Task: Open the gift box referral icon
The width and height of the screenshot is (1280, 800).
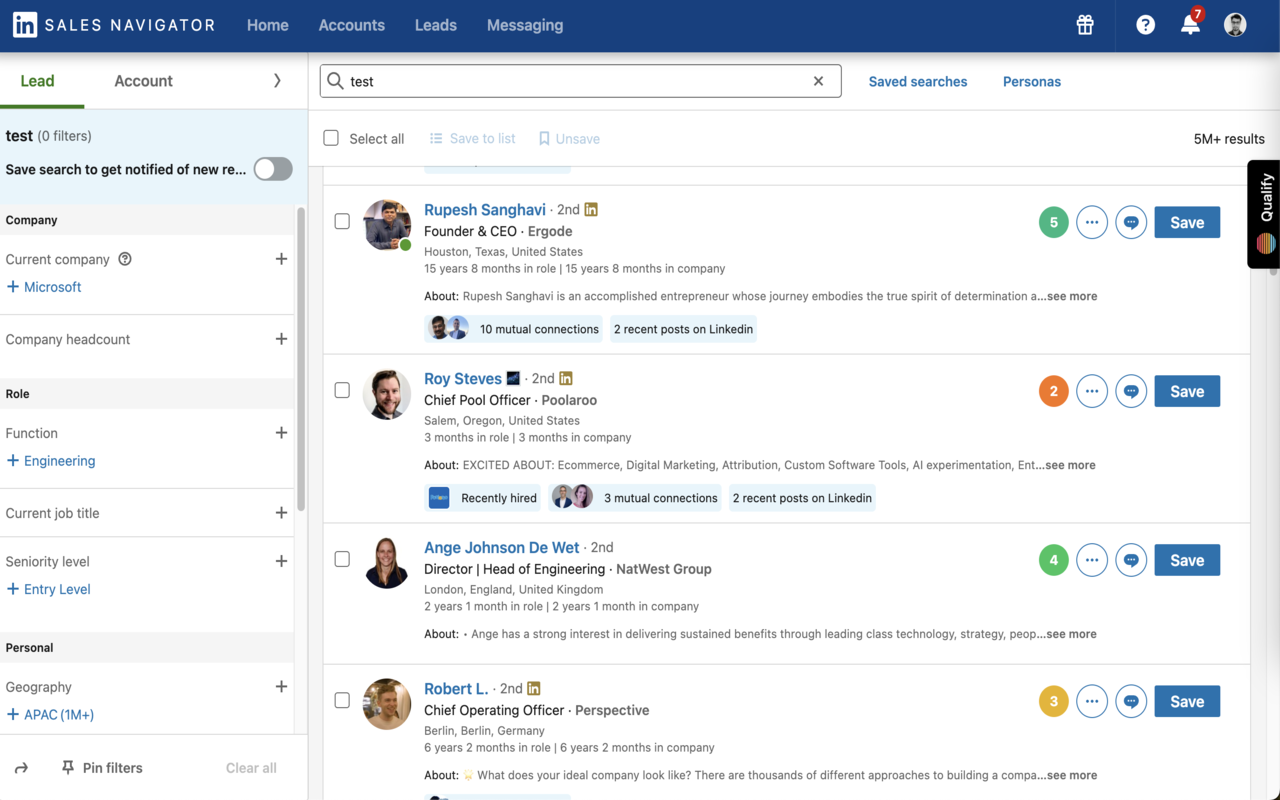Action: (x=1085, y=25)
